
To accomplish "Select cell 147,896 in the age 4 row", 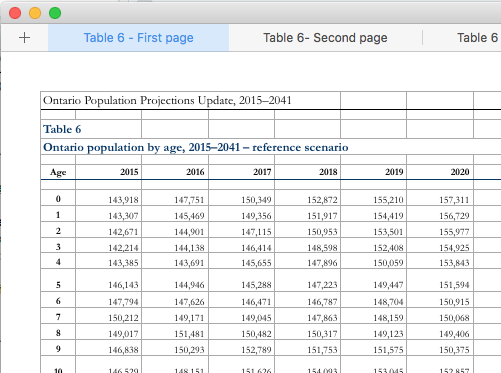I will pos(307,261).
